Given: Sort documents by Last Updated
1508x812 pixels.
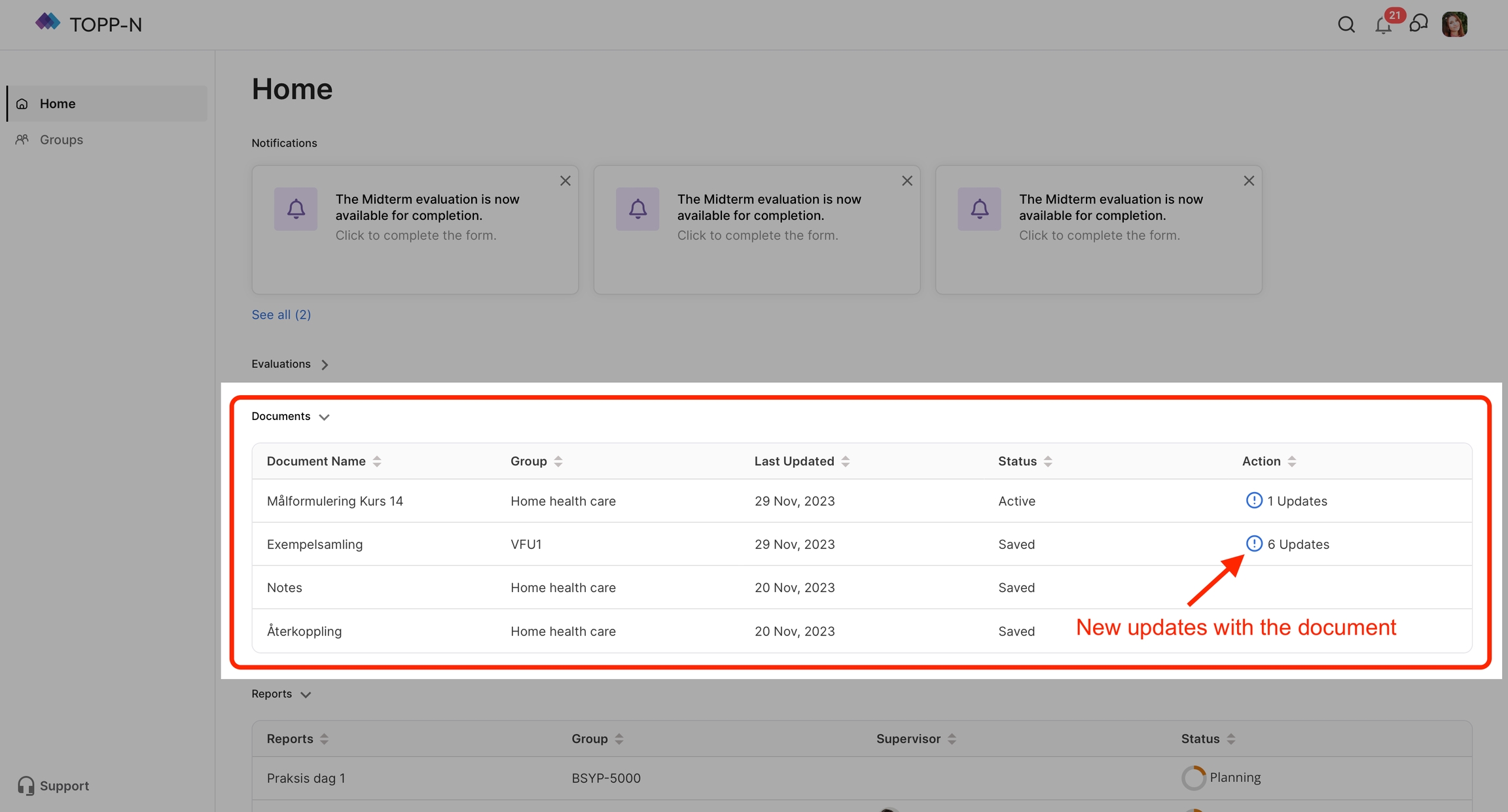Looking at the screenshot, I should coord(845,461).
